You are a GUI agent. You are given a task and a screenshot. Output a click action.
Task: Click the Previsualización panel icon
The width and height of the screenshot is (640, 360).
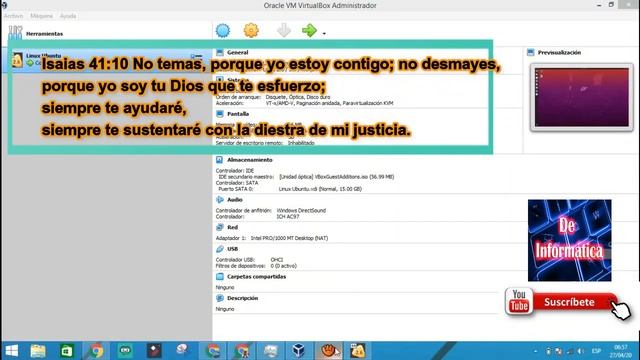[531, 52]
